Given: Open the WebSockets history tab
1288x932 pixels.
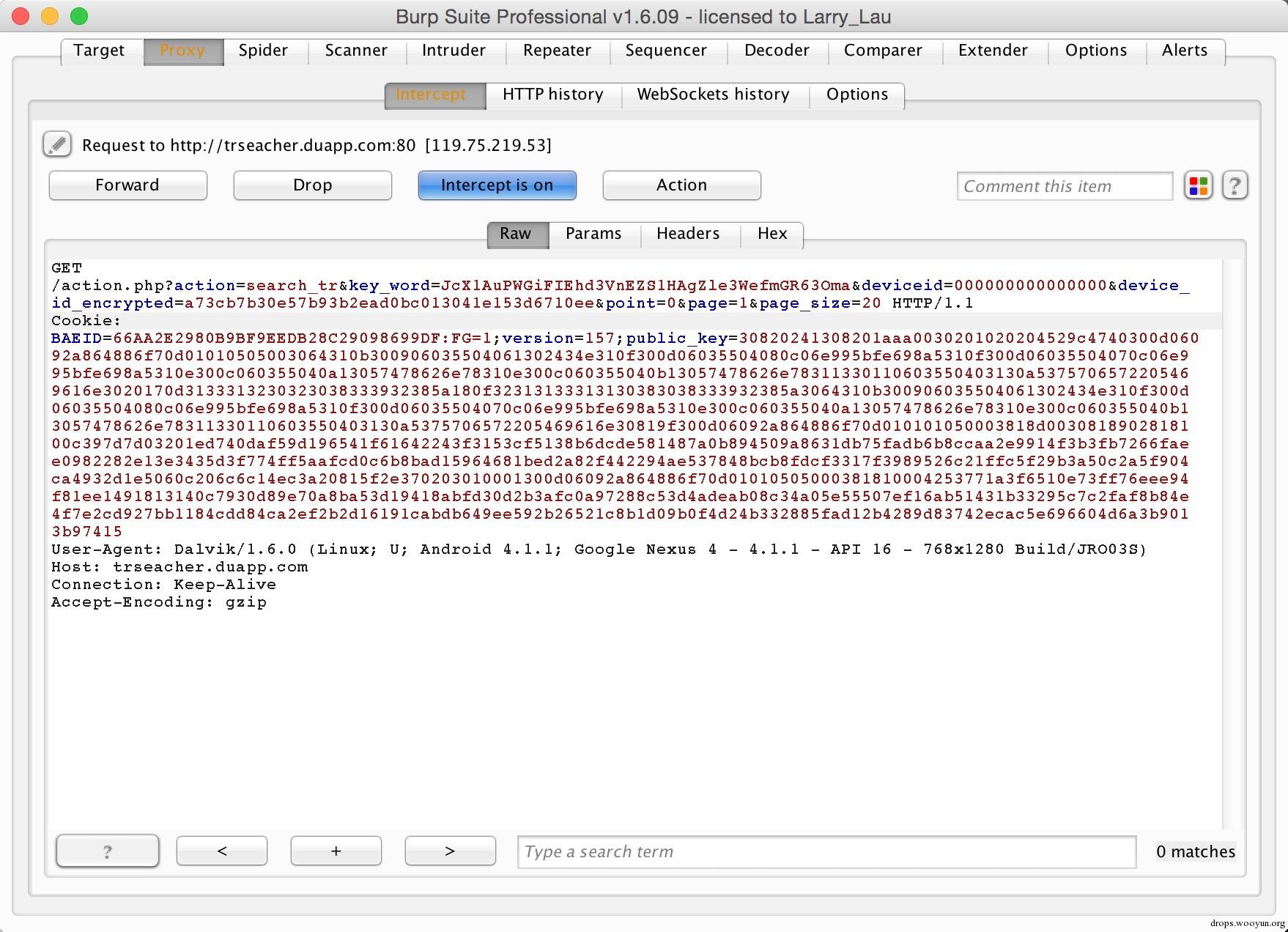Looking at the screenshot, I should 714,95.
